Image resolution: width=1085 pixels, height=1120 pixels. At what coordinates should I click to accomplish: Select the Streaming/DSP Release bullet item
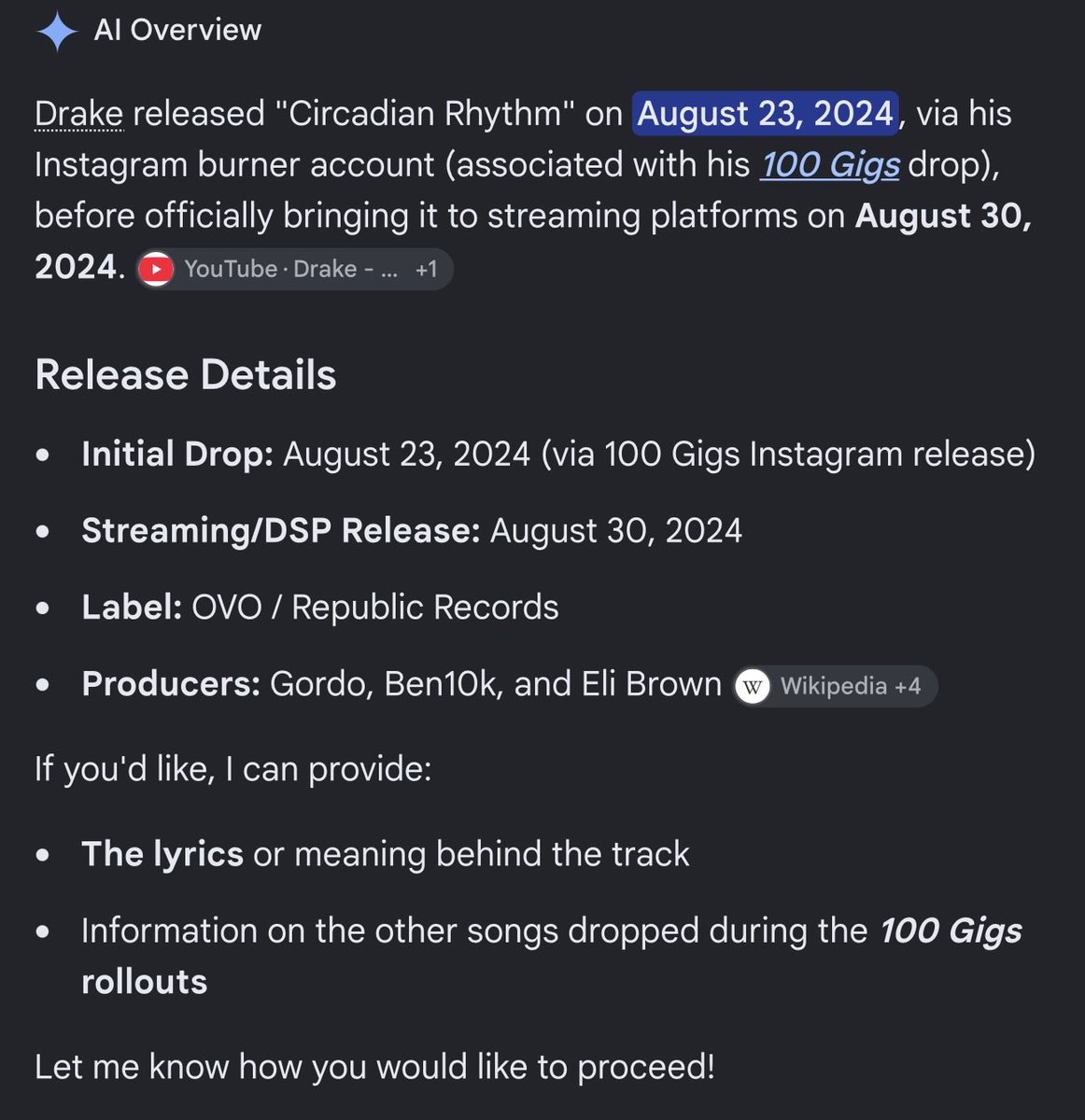pyautogui.click(x=412, y=531)
